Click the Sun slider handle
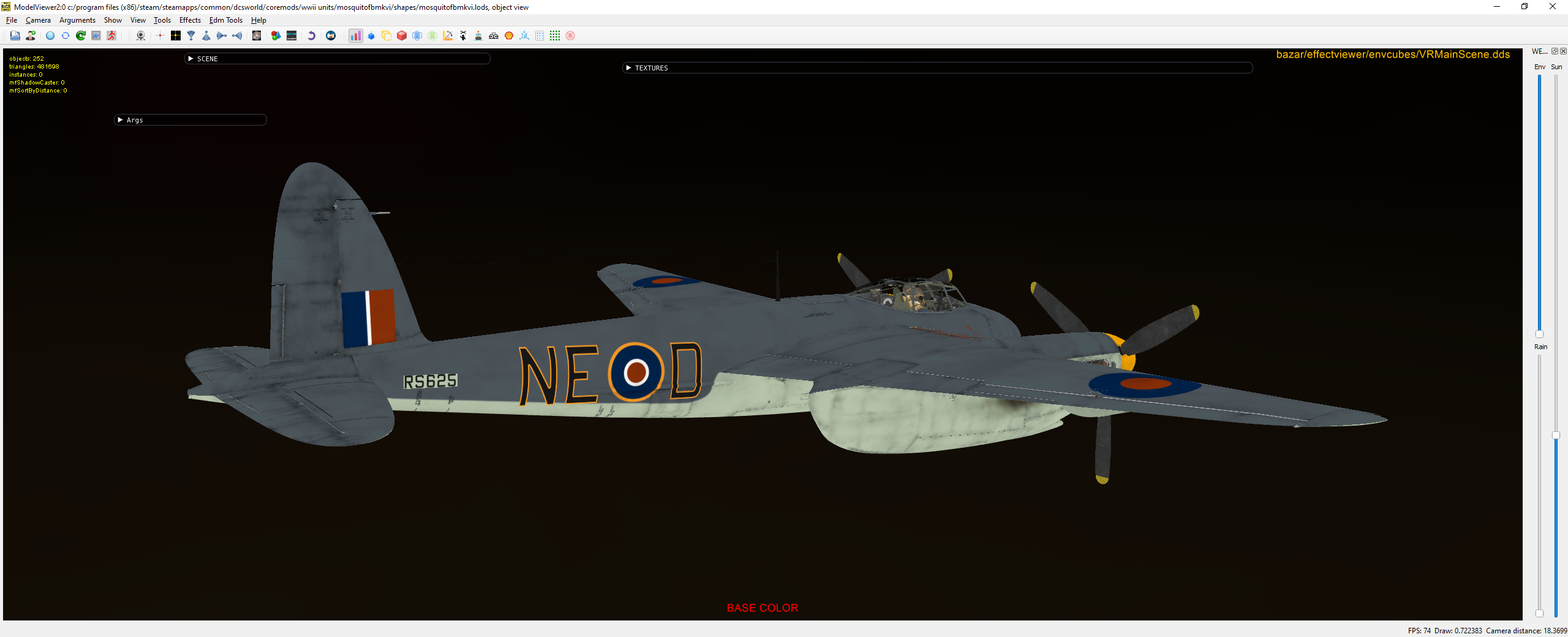The height and width of the screenshot is (637, 1568). pos(1556,435)
